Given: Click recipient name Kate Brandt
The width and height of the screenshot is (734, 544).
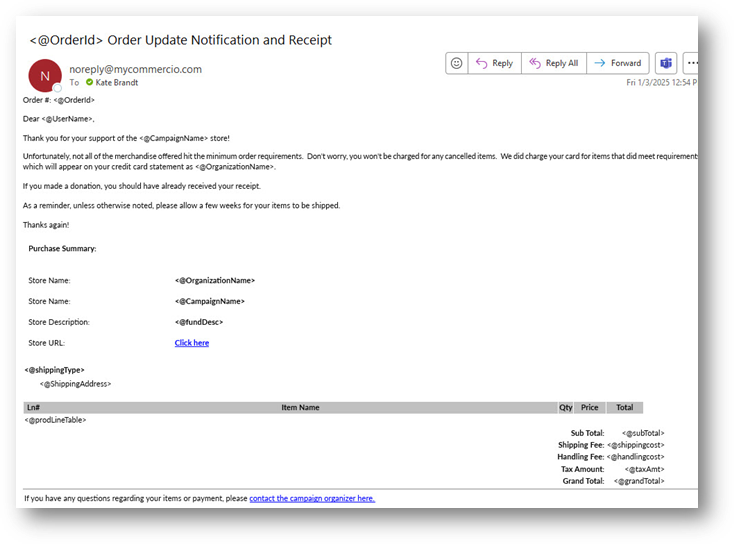Looking at the screenshot, I should [x=120, y=83].
